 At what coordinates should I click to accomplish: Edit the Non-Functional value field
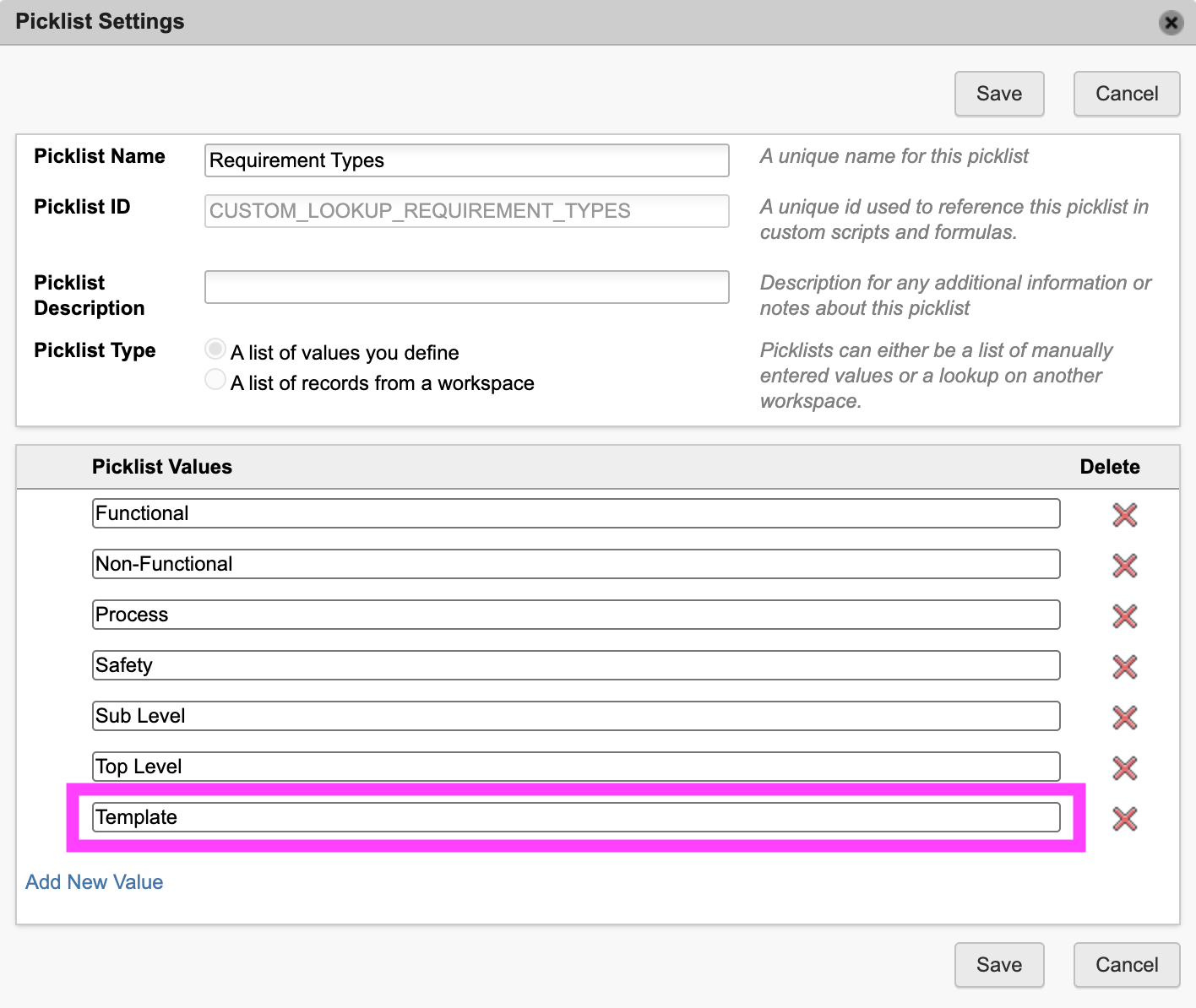(576, 564)
